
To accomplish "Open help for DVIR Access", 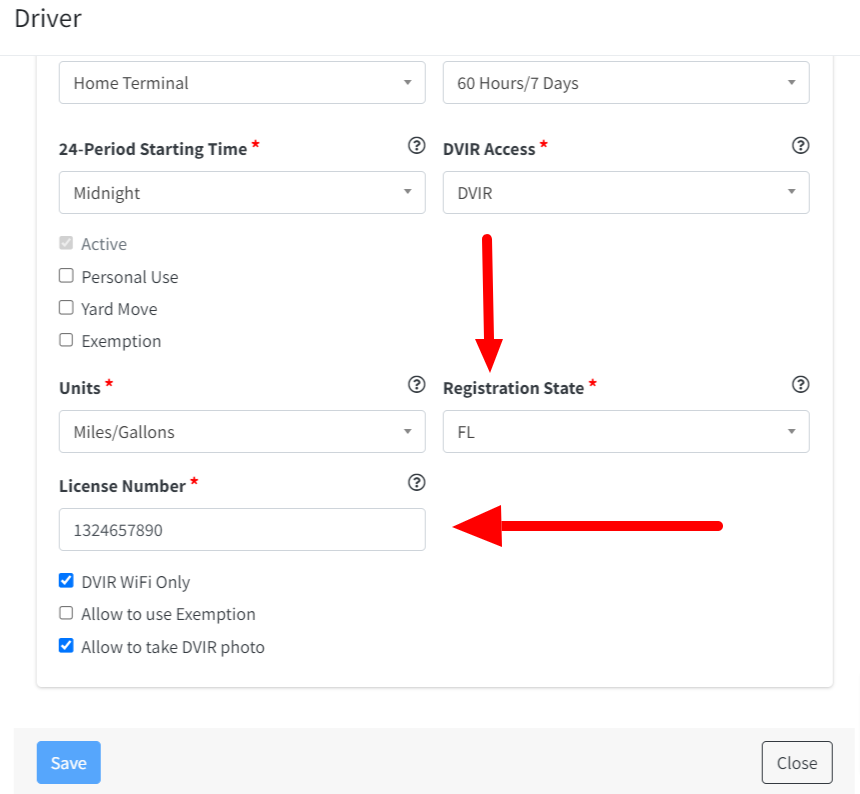I will [800, 146].
